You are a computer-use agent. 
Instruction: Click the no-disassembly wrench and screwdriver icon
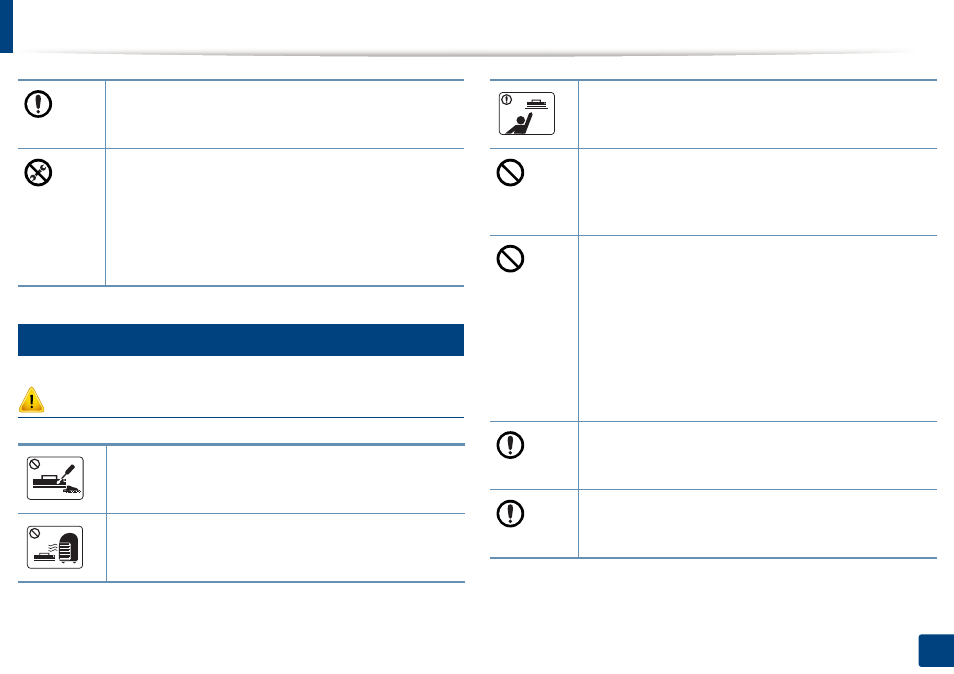click(x=38, y=173)
